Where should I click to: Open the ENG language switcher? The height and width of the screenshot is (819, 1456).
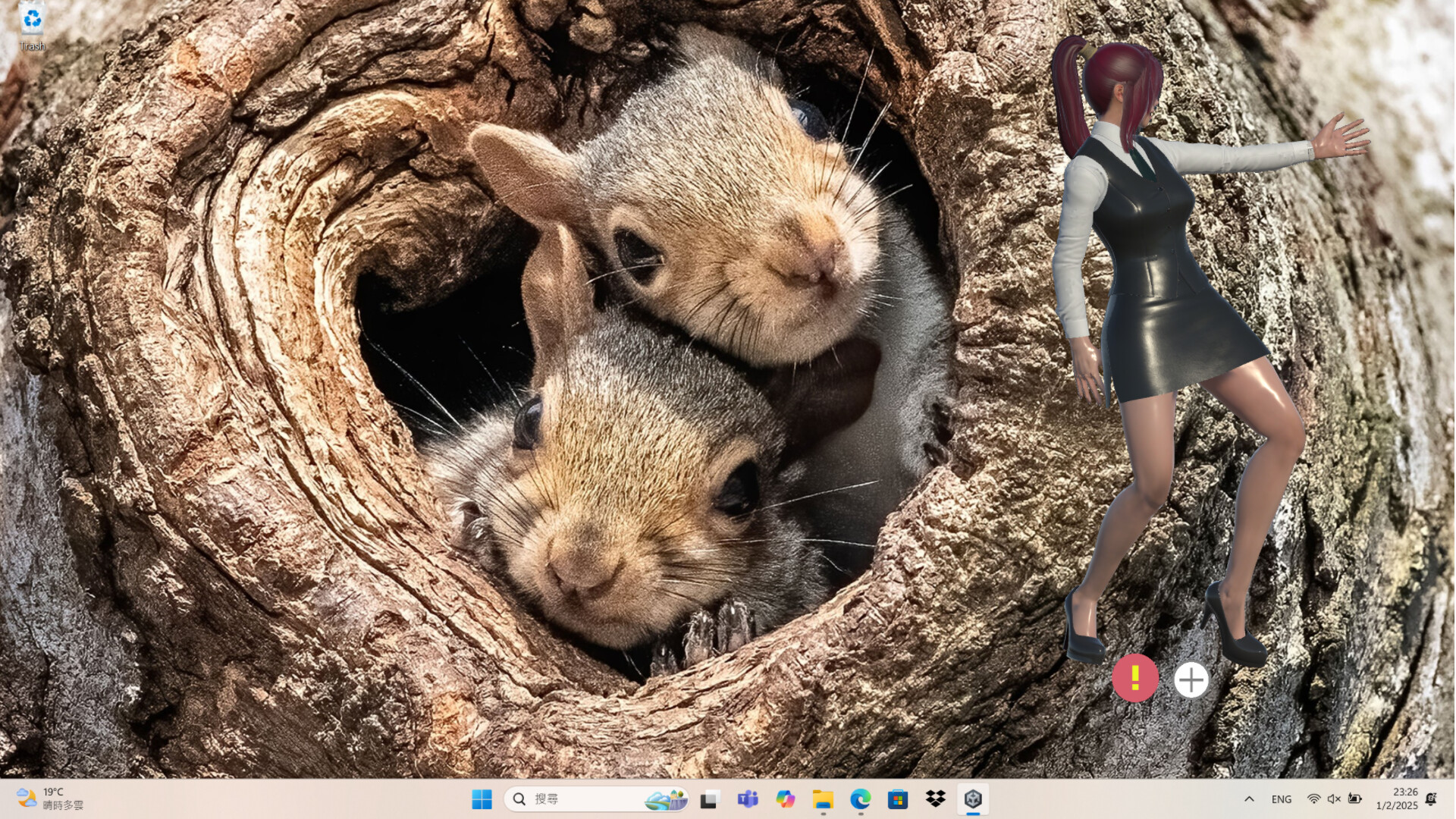click(1282, 799)
